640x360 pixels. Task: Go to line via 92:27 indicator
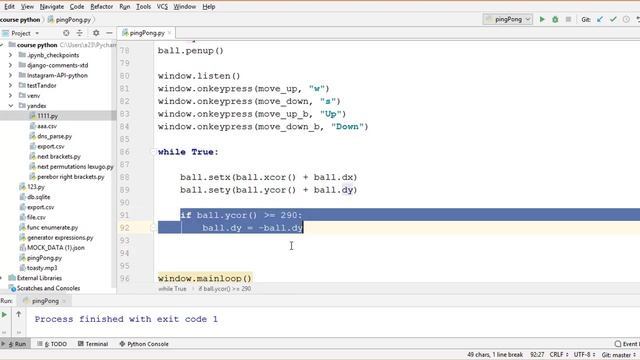(537, 355)
